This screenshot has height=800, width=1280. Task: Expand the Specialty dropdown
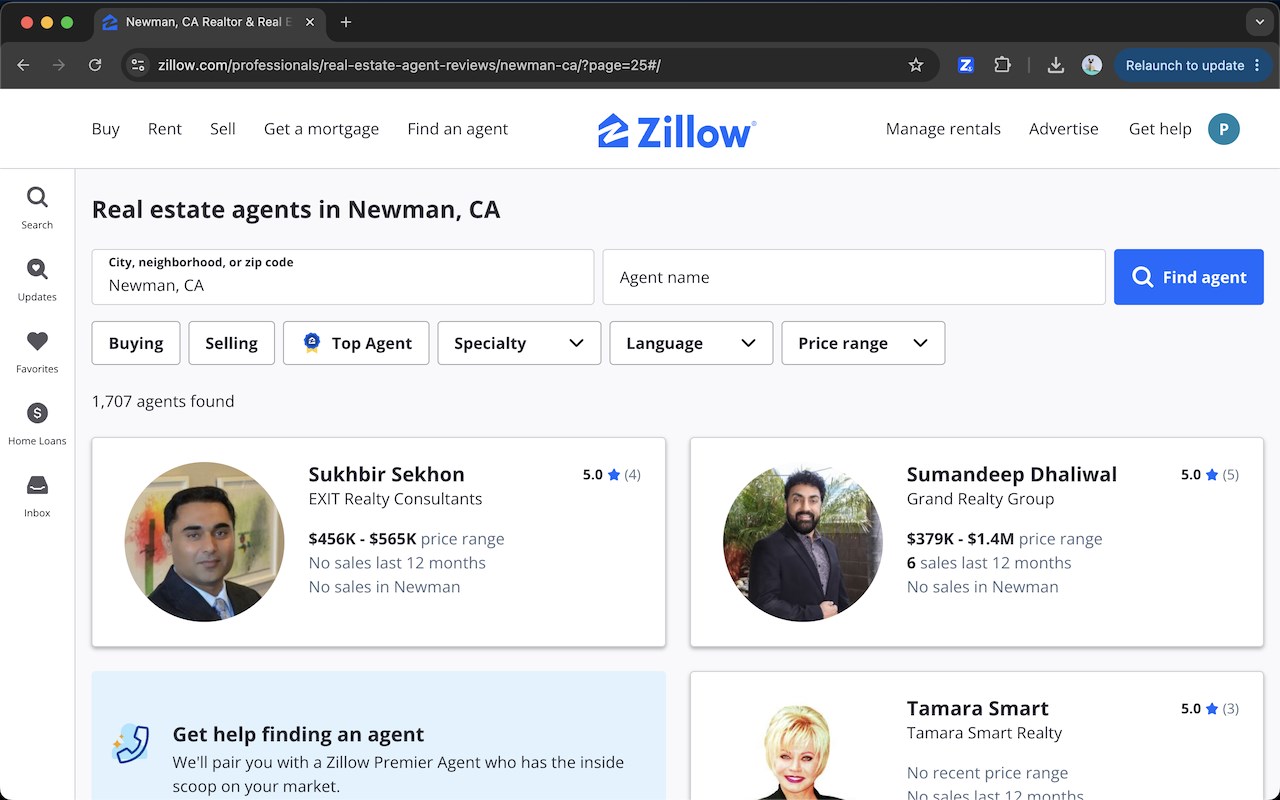coord(519,343)
